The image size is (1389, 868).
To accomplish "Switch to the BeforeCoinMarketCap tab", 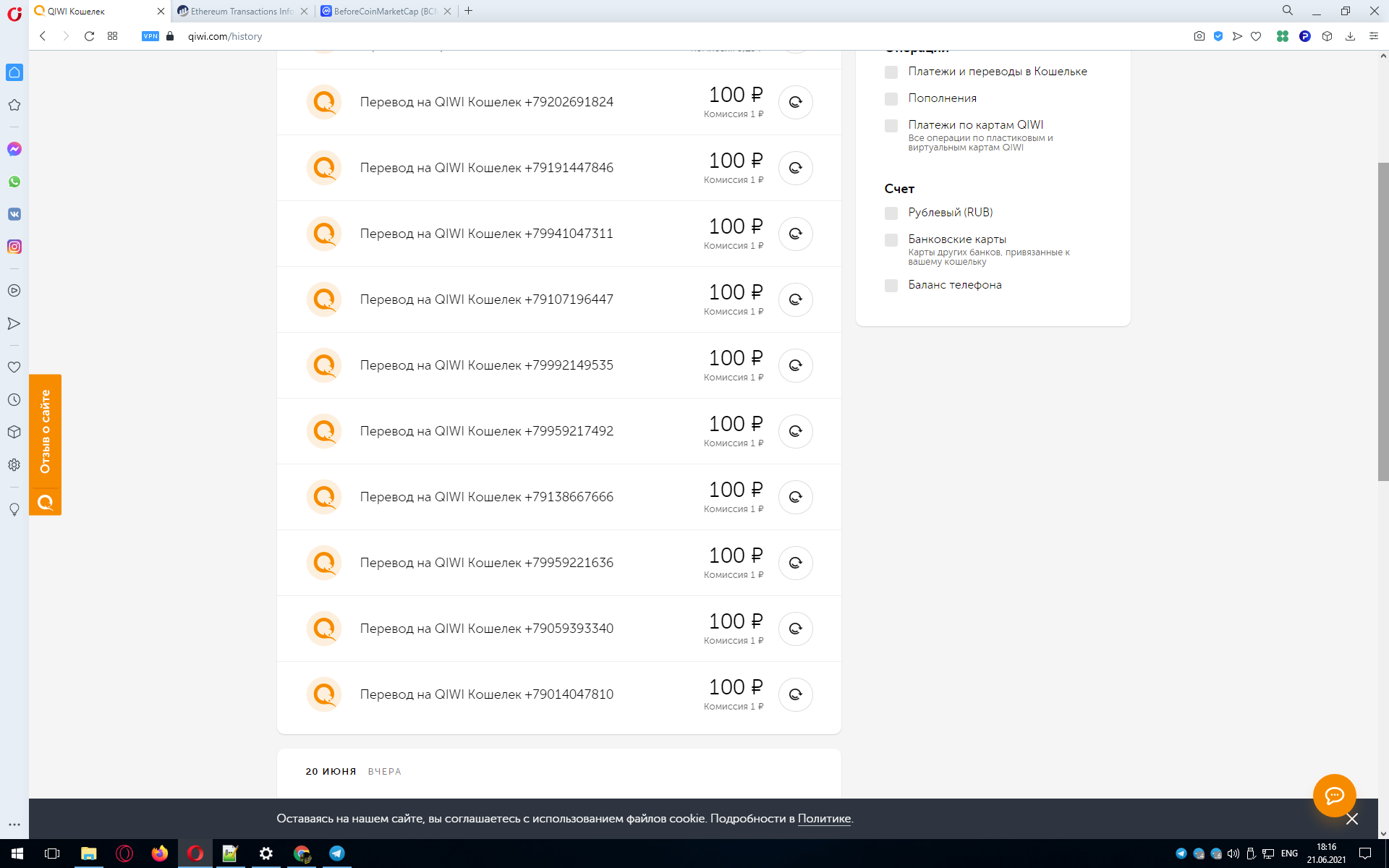I will [x=386, y=11].
